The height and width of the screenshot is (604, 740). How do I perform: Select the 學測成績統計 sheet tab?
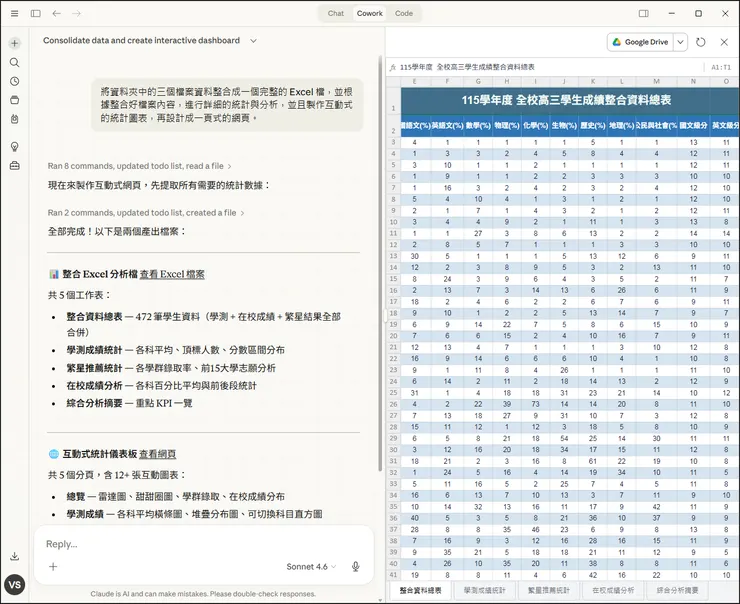tap(484, 590)
